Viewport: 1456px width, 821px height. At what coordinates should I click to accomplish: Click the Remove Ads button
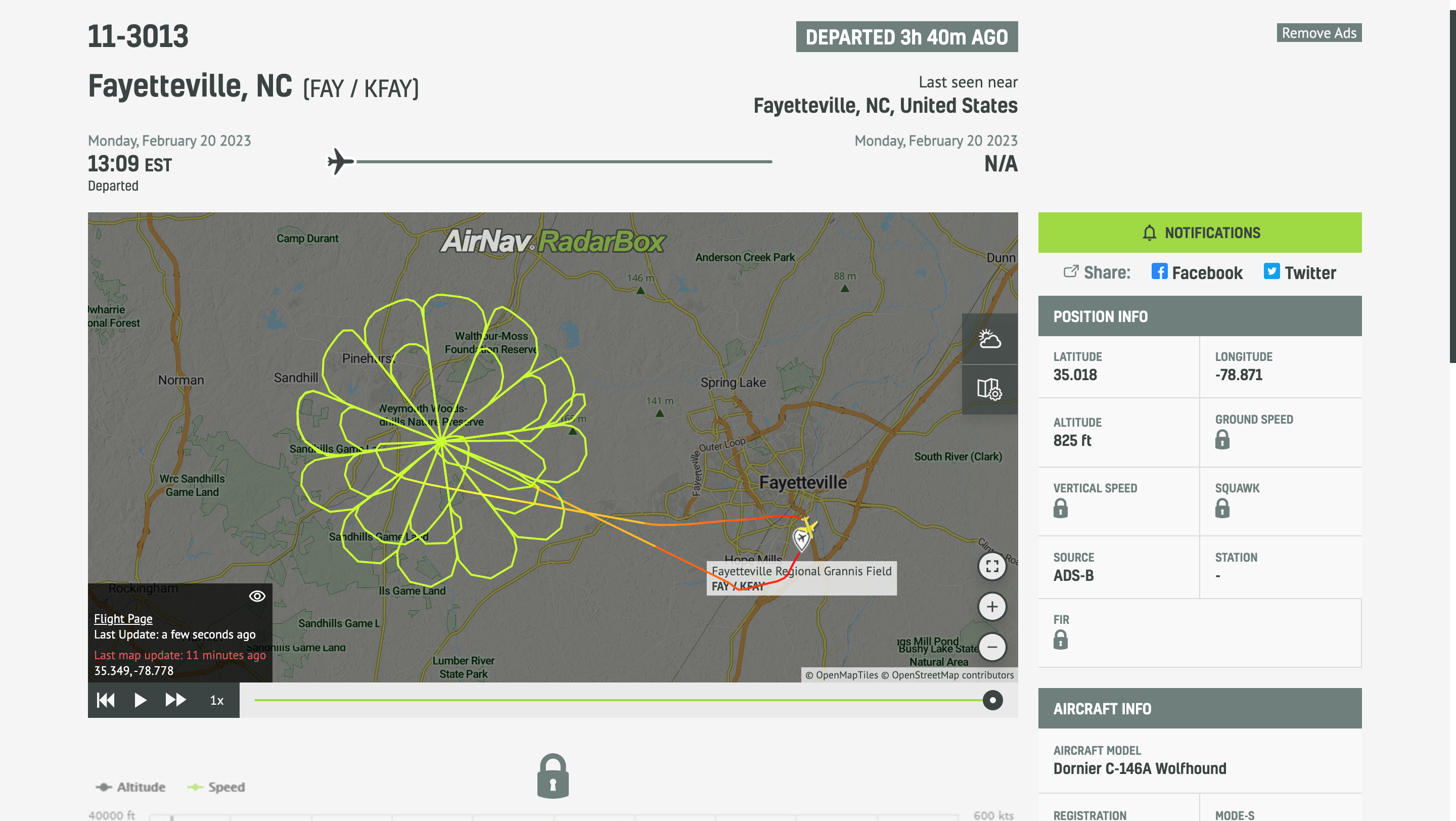point(1318,33)
